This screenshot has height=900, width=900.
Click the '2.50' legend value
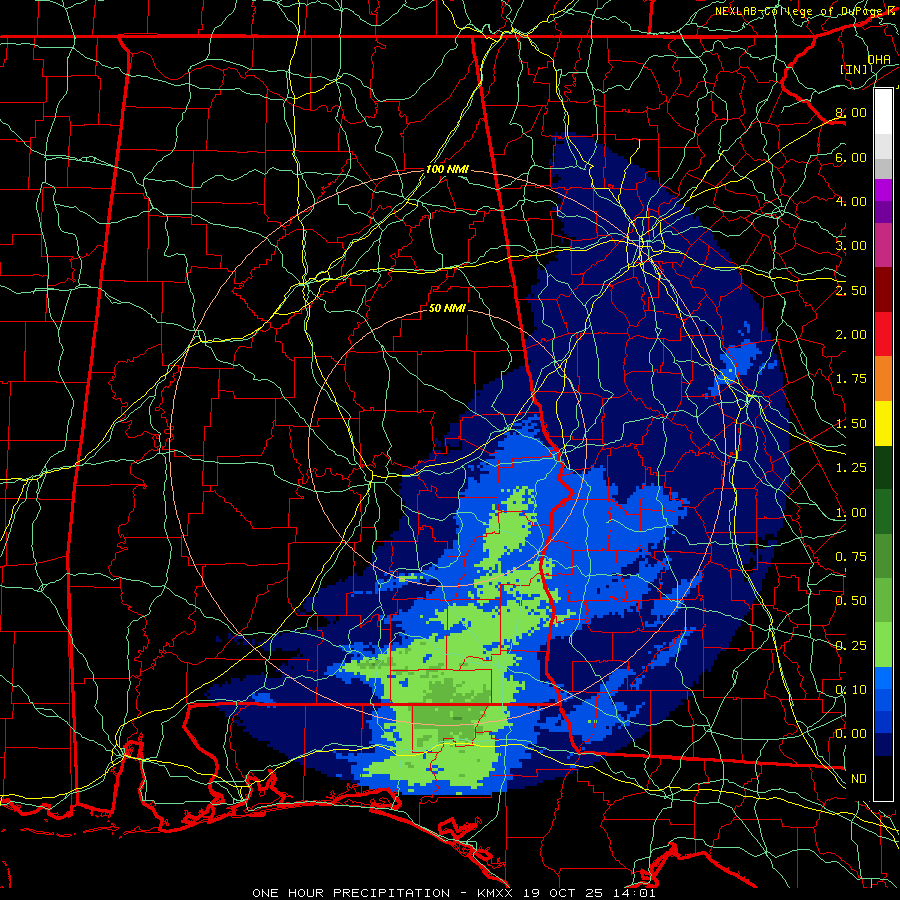[851, 290]
